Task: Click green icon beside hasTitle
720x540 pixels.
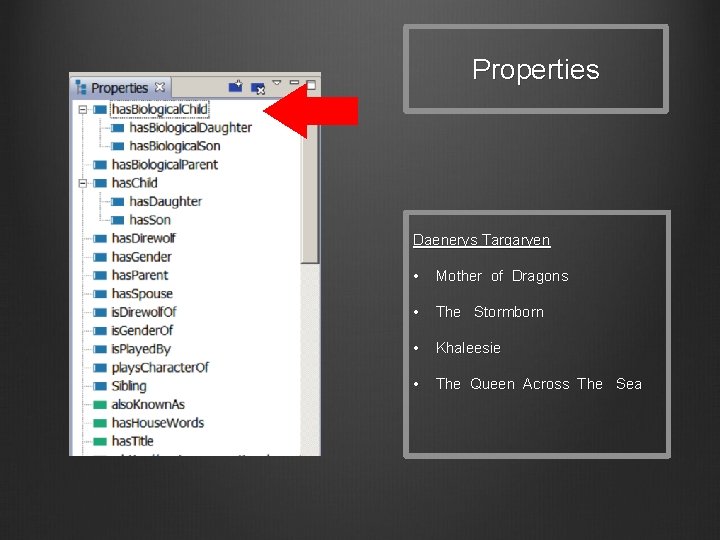Action: pos(100,442)
